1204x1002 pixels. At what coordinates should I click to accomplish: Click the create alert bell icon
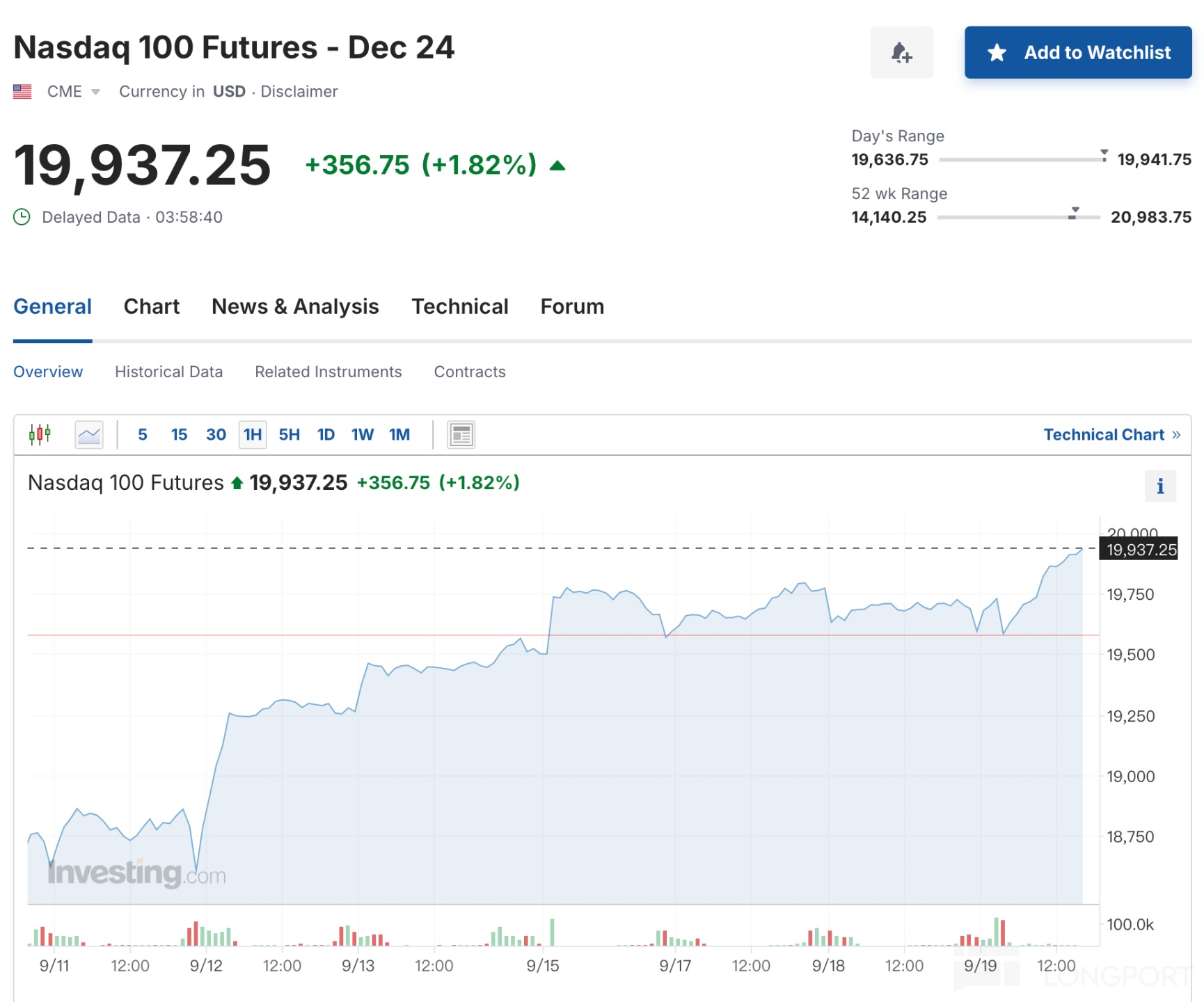901,53
